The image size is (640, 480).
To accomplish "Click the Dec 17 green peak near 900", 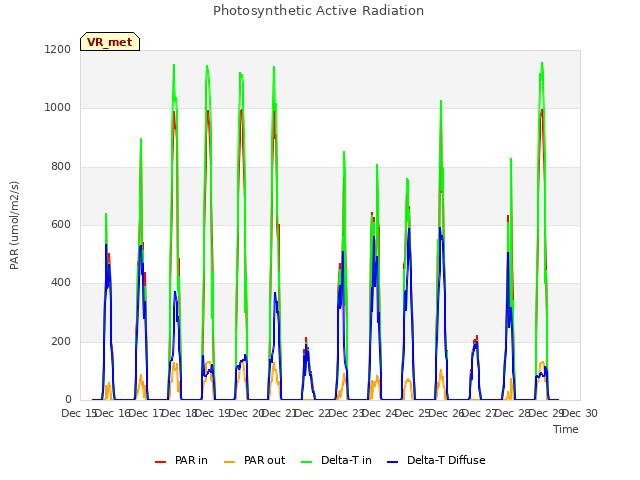I will [x=141, y=139].
